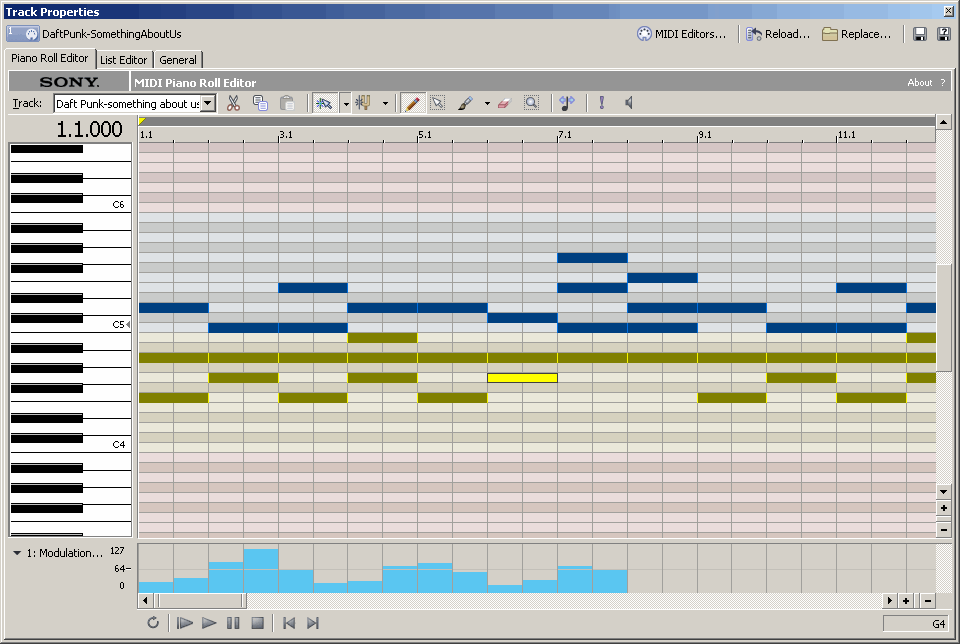Open the Track selection dropdown
This screenshot has width=960, height=644.
[208, 103]
